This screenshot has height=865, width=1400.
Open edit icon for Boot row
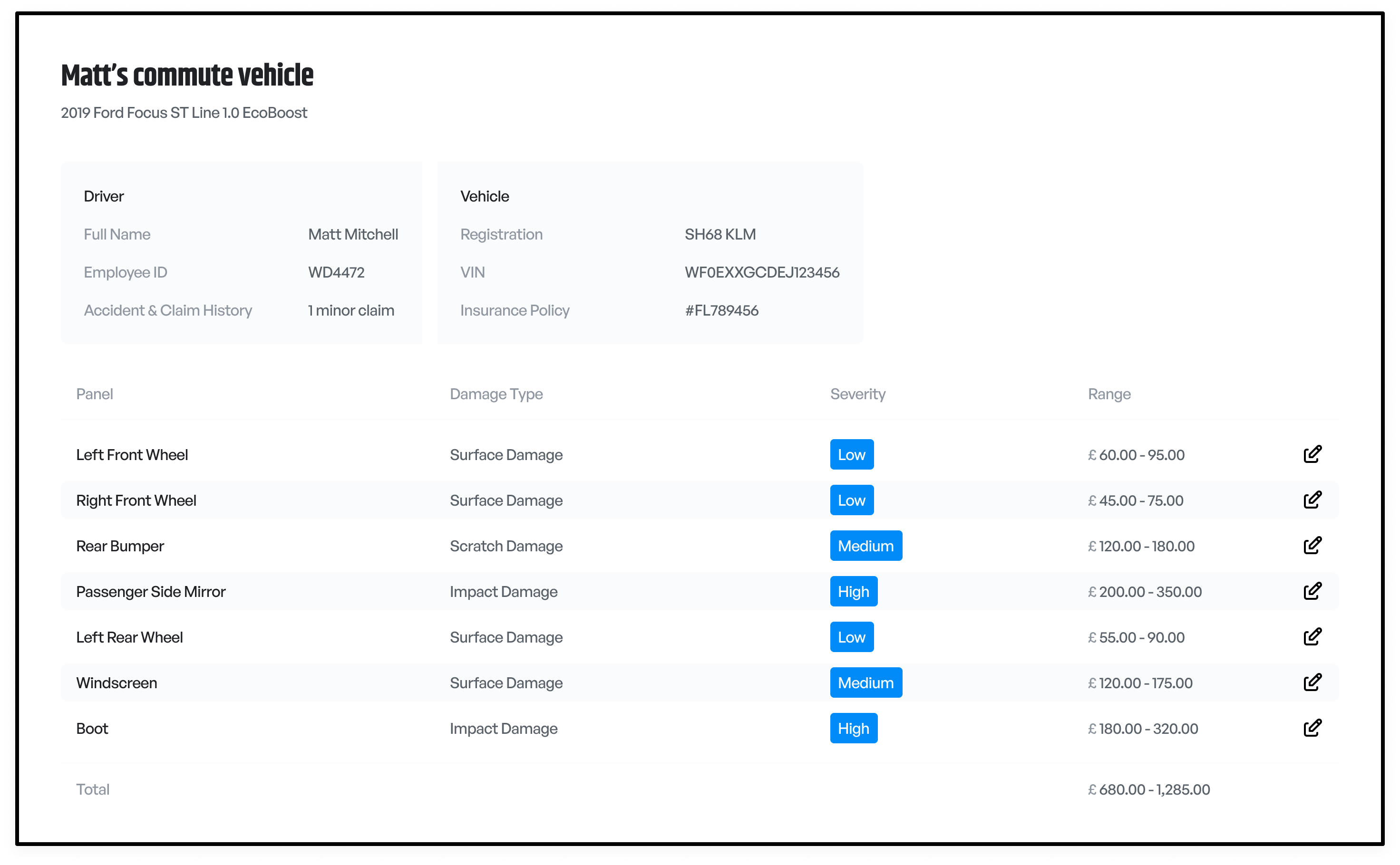[x=1312, y=728]
